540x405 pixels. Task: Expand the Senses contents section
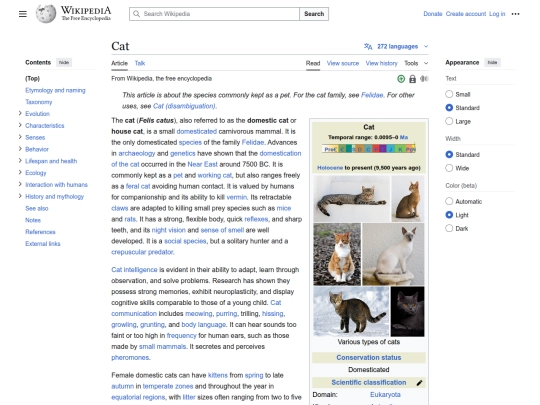(20, 137)
